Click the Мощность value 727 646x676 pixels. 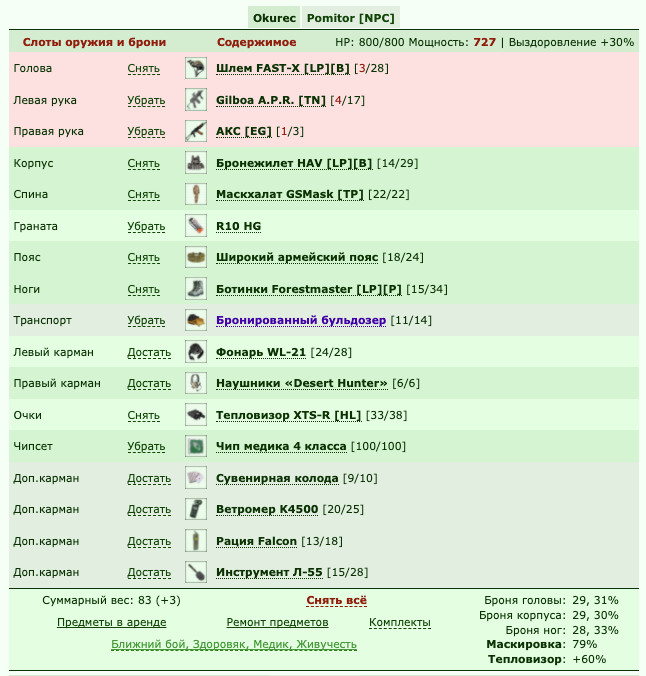pos(484,42)
